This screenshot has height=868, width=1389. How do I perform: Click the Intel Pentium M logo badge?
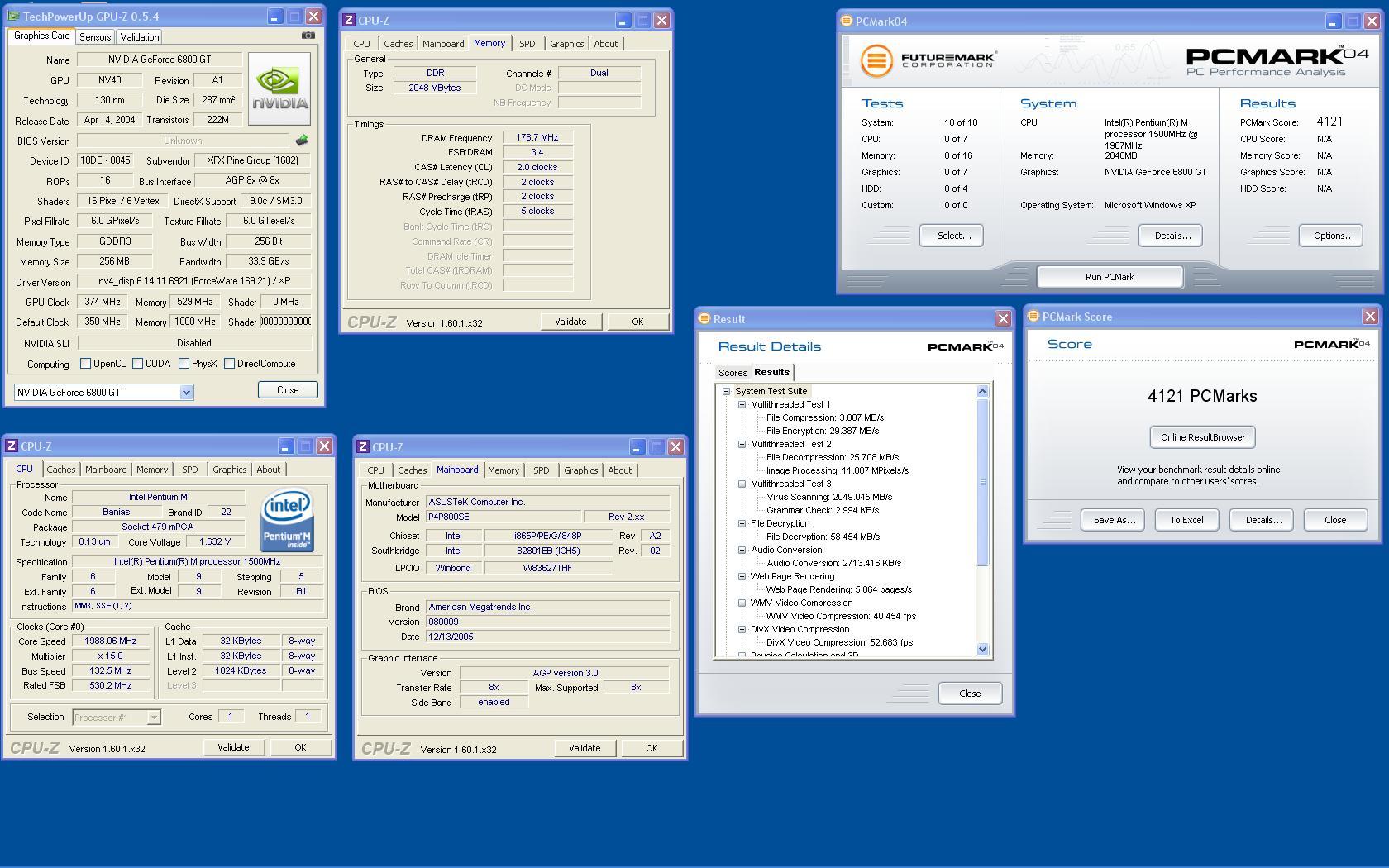coord(287,521)
